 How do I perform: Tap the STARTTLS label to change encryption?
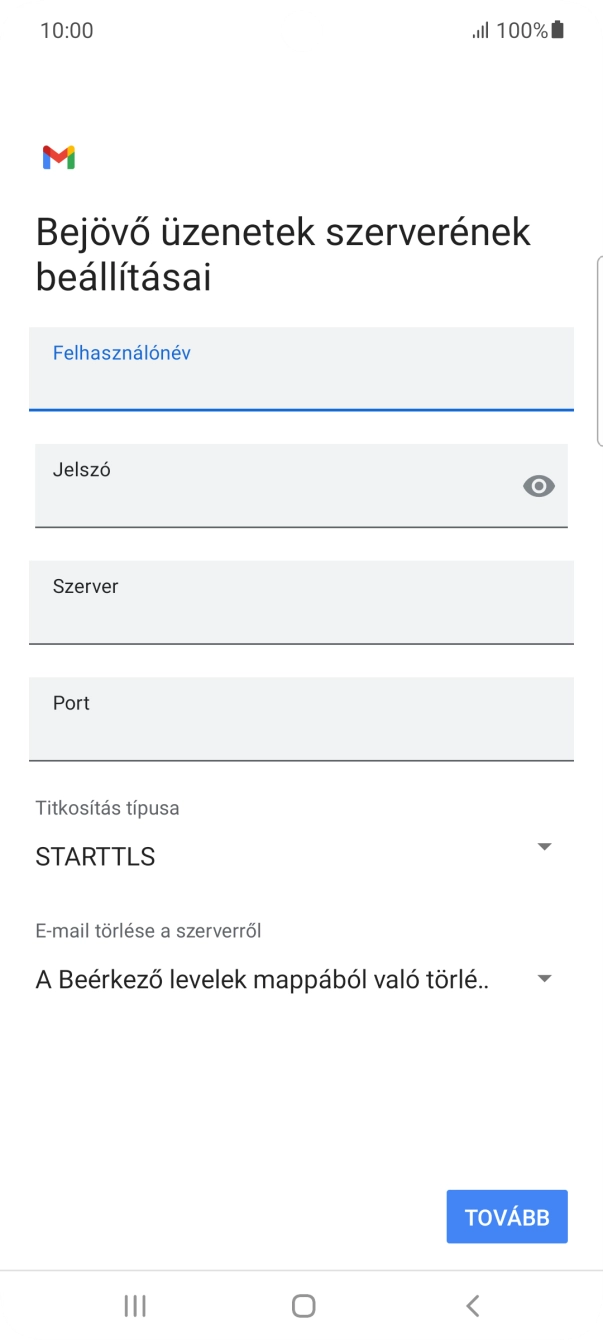point(95,856)
